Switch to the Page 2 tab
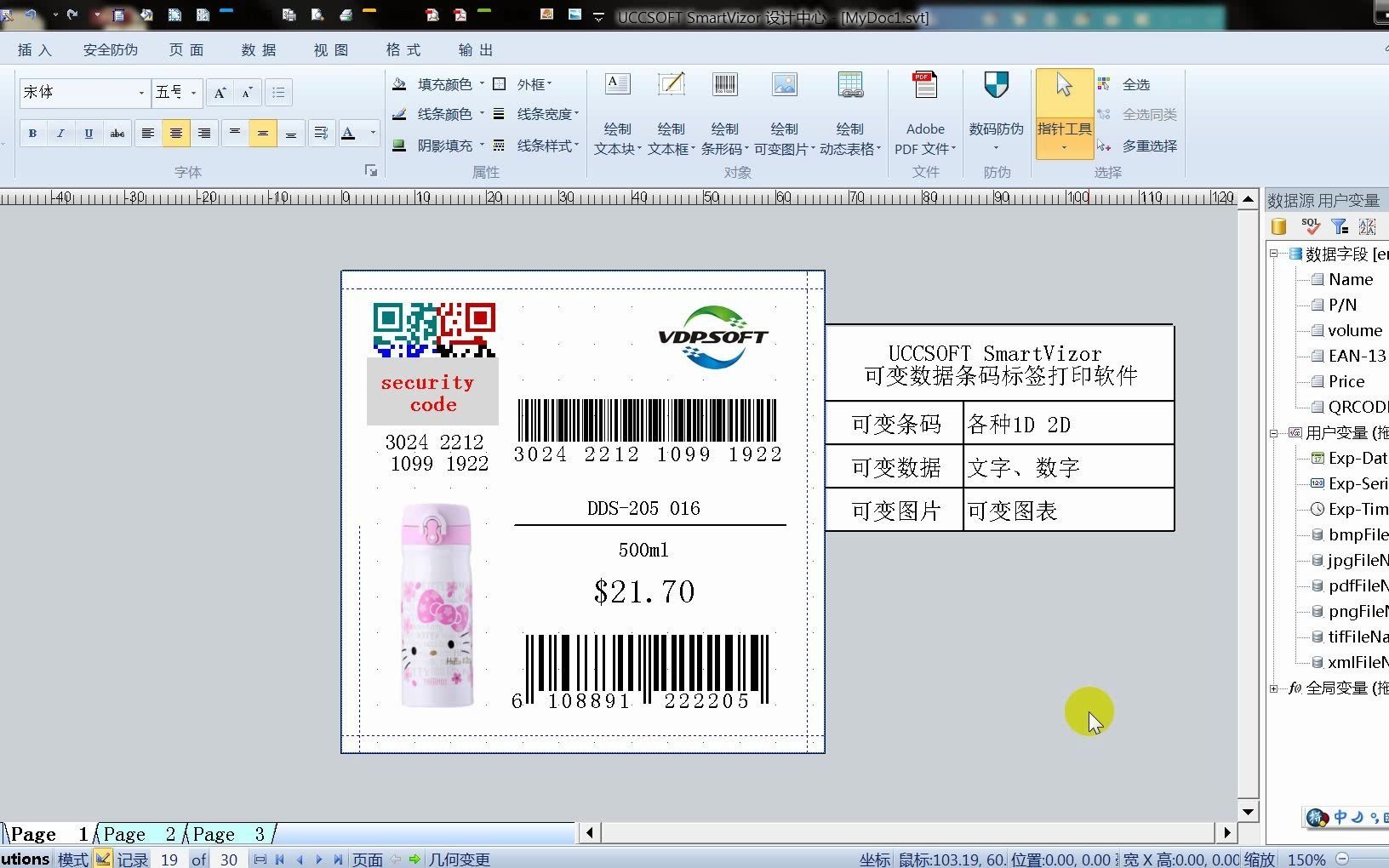This screenshot has width=1389, height=868. (140, 834)
